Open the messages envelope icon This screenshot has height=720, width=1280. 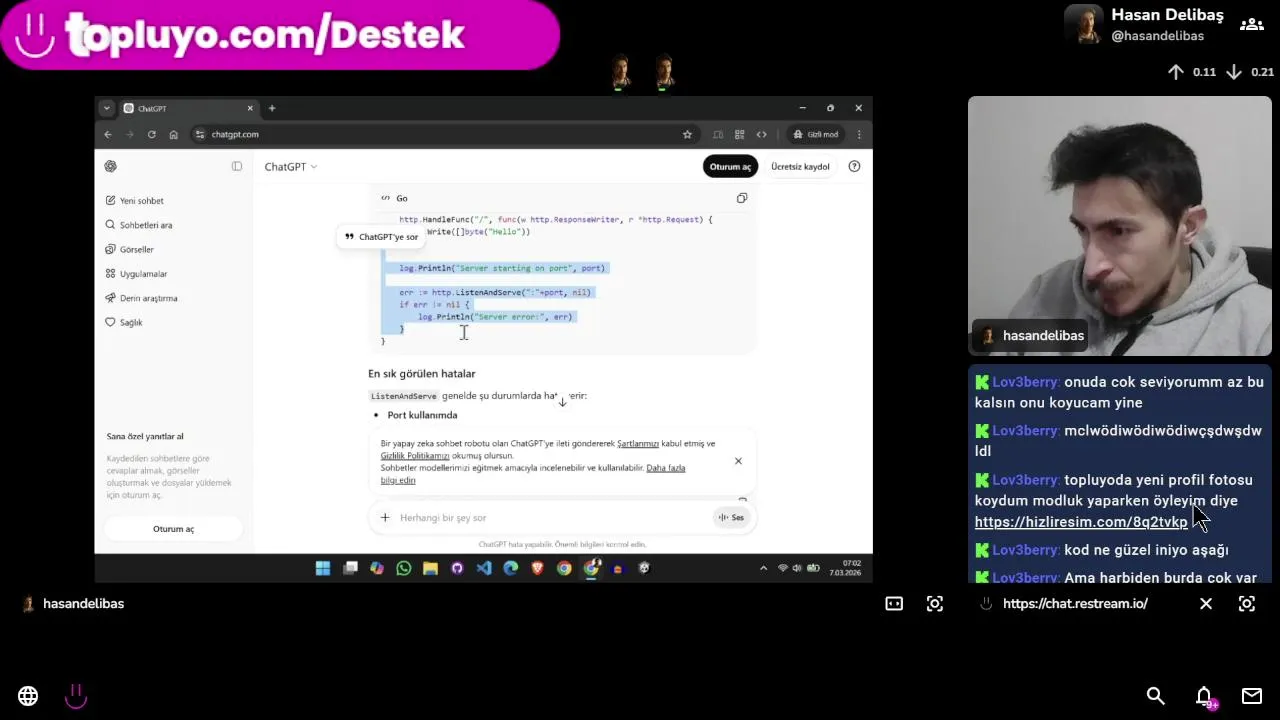(x=1252, y=696)
